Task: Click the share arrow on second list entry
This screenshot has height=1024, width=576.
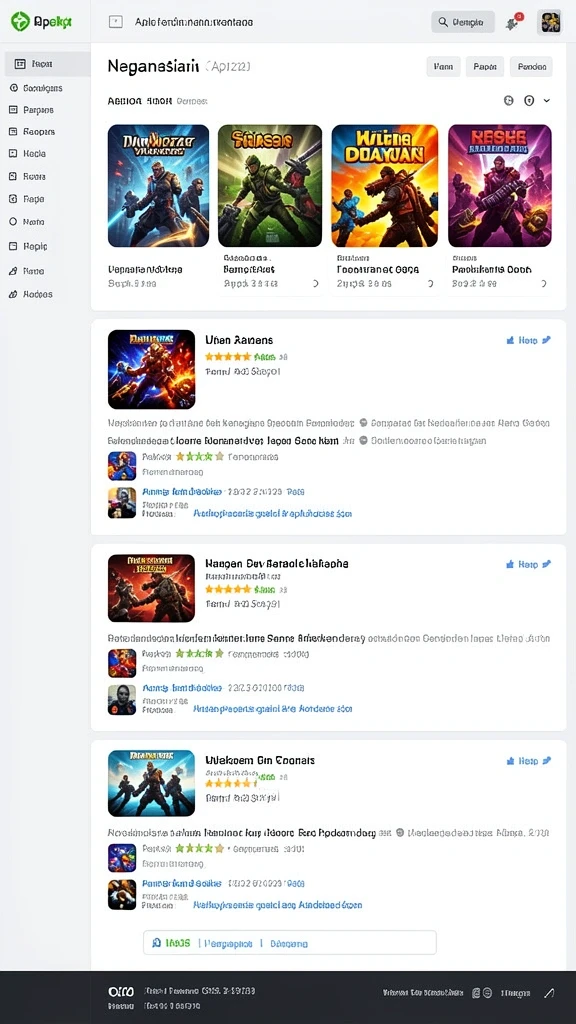Action: point(547,564)
